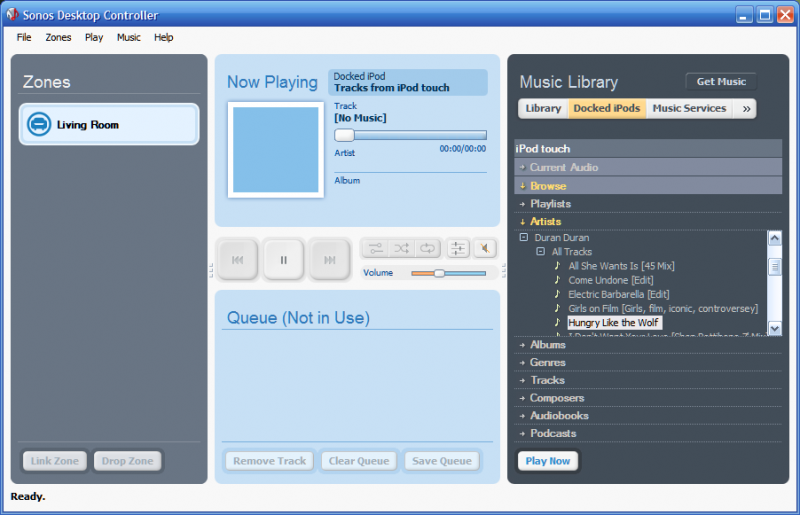Image resolution: width=800 pixels, height=515 pixels.
Task: Skip to the next track
Action: click(330, 260)
